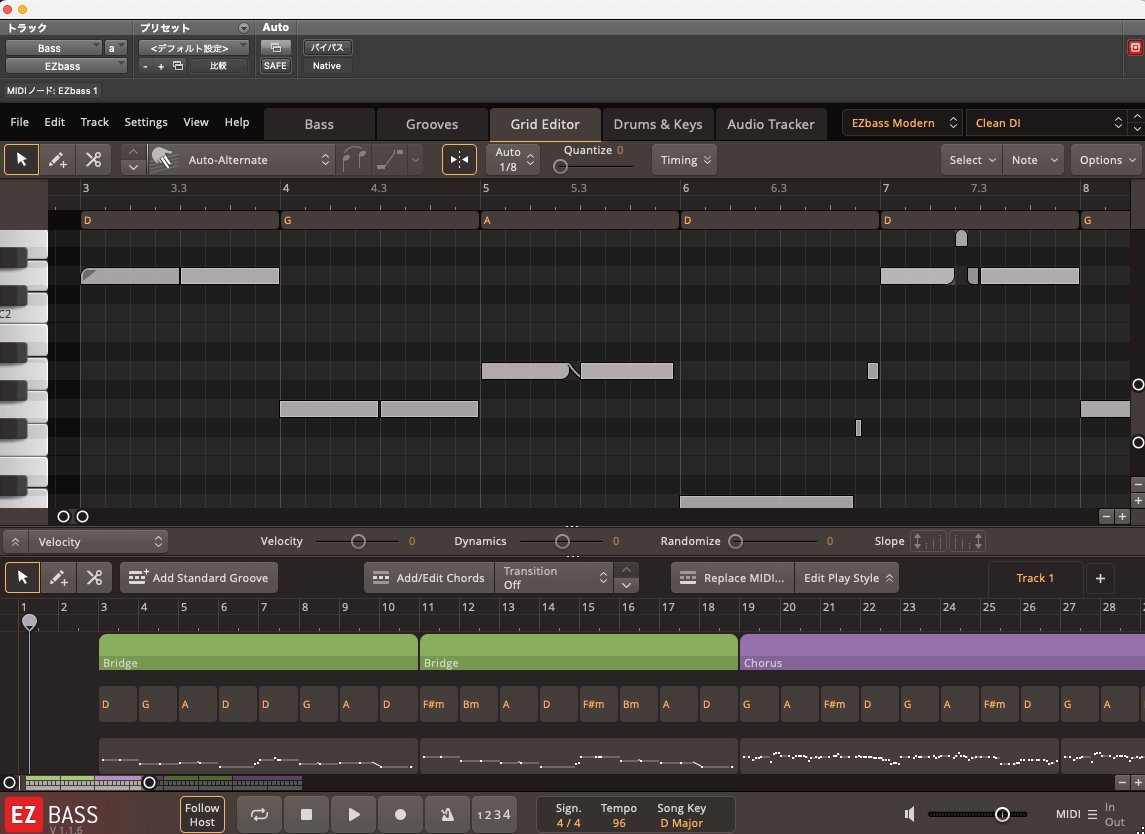Open the Transition Off dropdown
Screen dimensions: 1145x834
click(x=553, y=578)
